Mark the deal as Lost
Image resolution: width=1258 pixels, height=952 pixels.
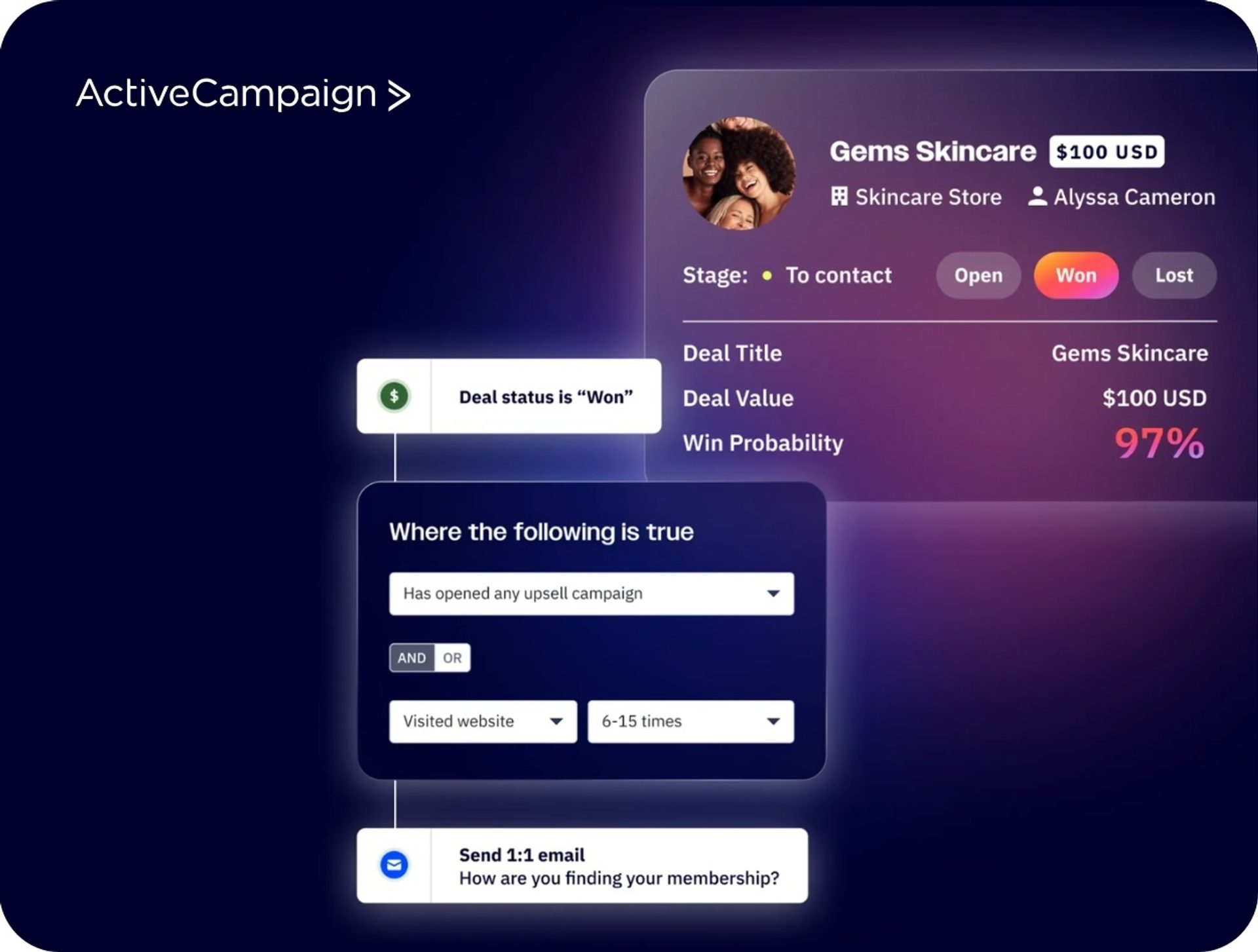(x=1174, y=275)
